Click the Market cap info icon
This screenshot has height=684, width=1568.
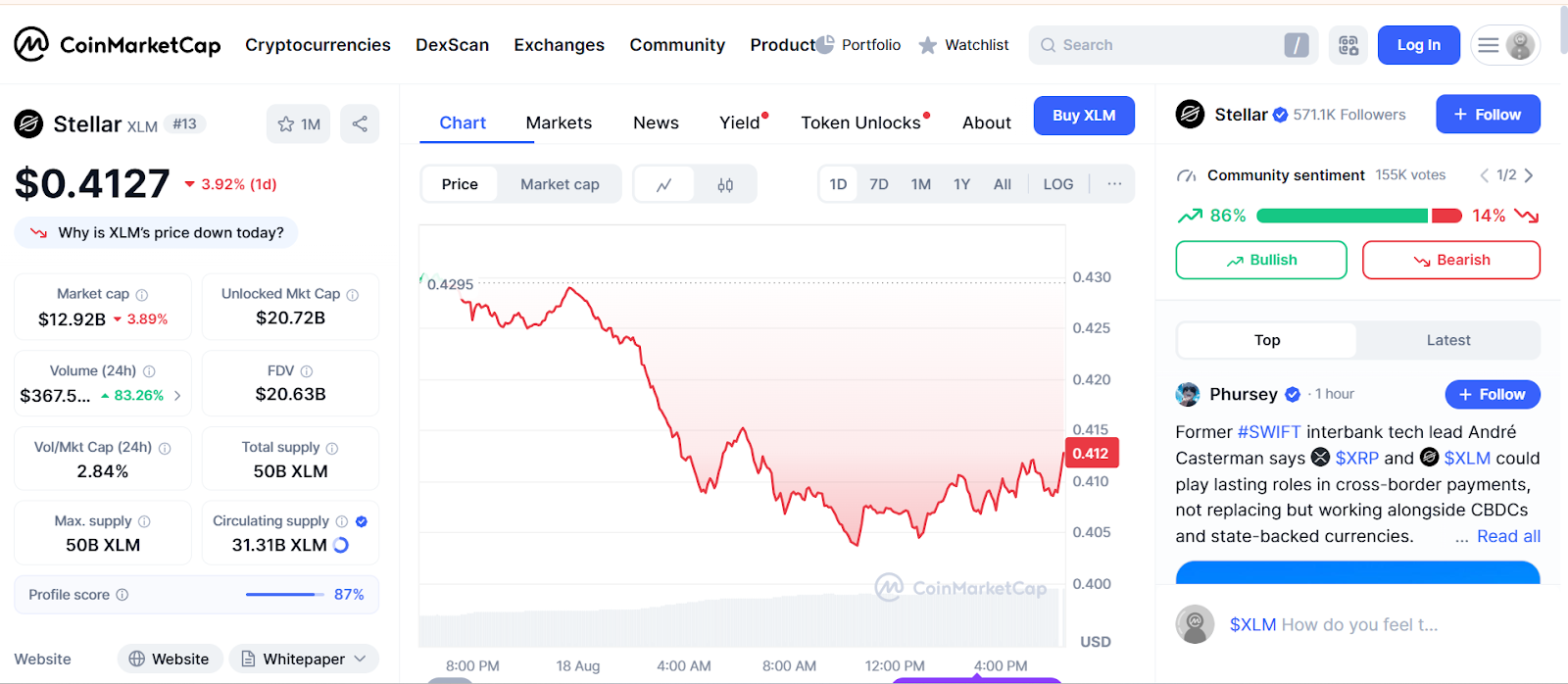[142, 295]
